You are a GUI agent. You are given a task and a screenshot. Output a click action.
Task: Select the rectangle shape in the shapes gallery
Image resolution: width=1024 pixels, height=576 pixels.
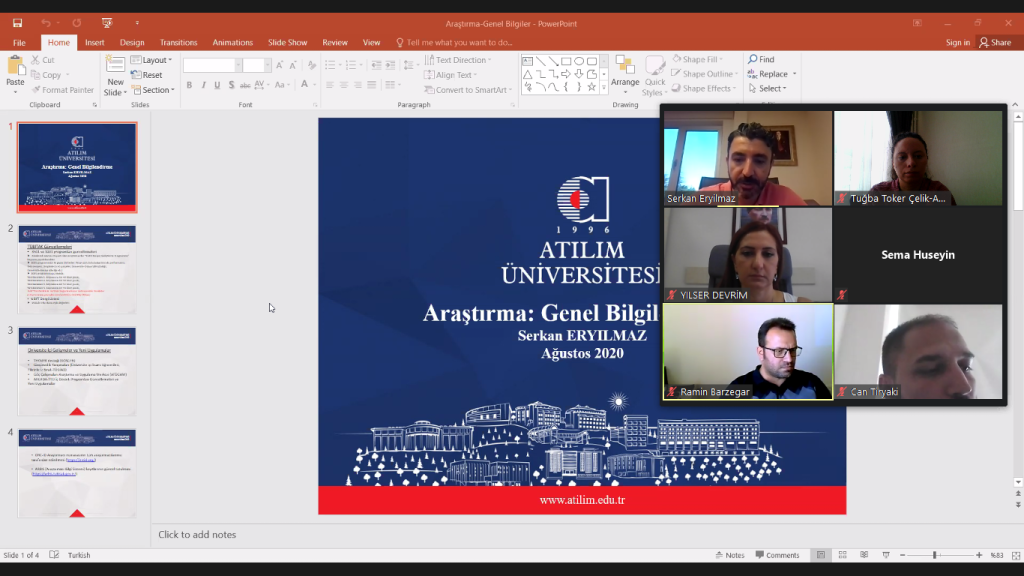point(566,61)
